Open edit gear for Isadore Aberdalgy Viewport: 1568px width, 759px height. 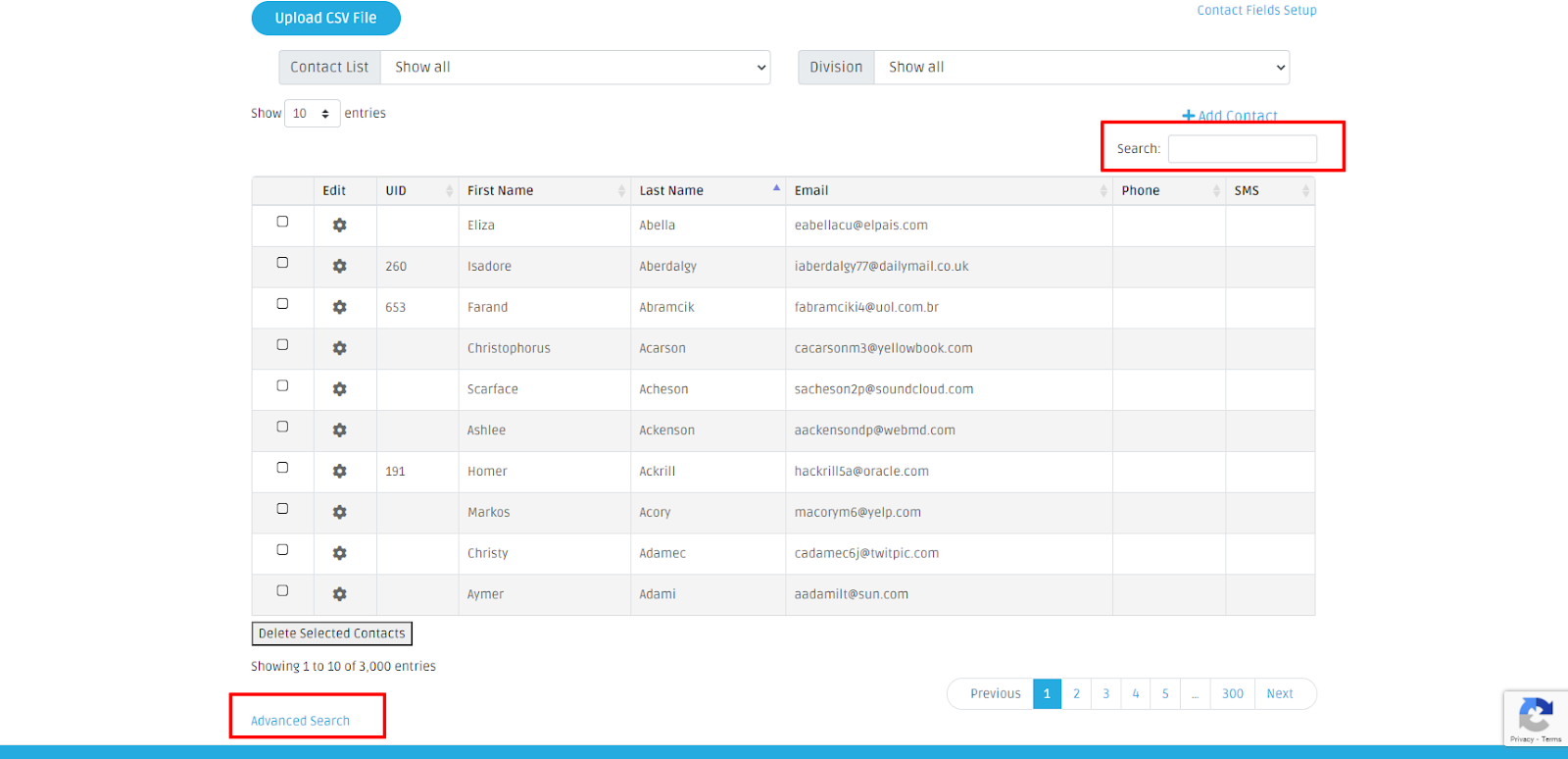pyautogui.click(x=339, y=267)
